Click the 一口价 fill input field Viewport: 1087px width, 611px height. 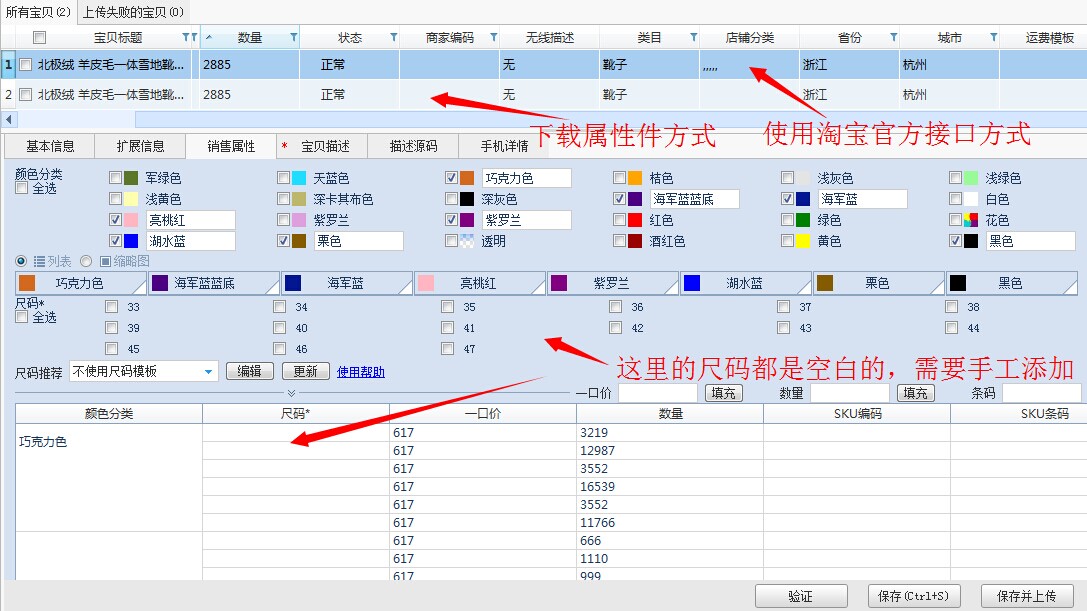(x=657, y=393)
